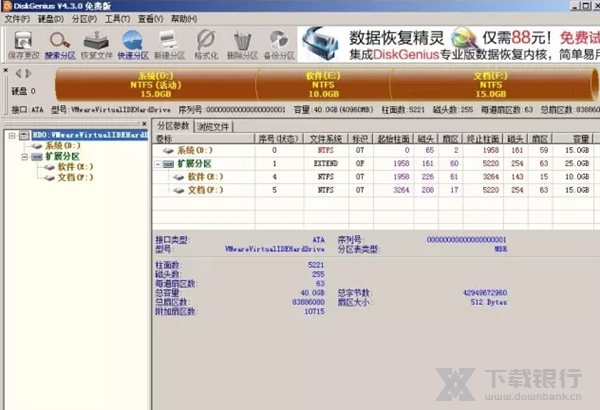The height and width of the screenshot is (410, 600).
Task: Click the Delete Partition (删除分区) toolbar icon
Action: coord(242,45)
